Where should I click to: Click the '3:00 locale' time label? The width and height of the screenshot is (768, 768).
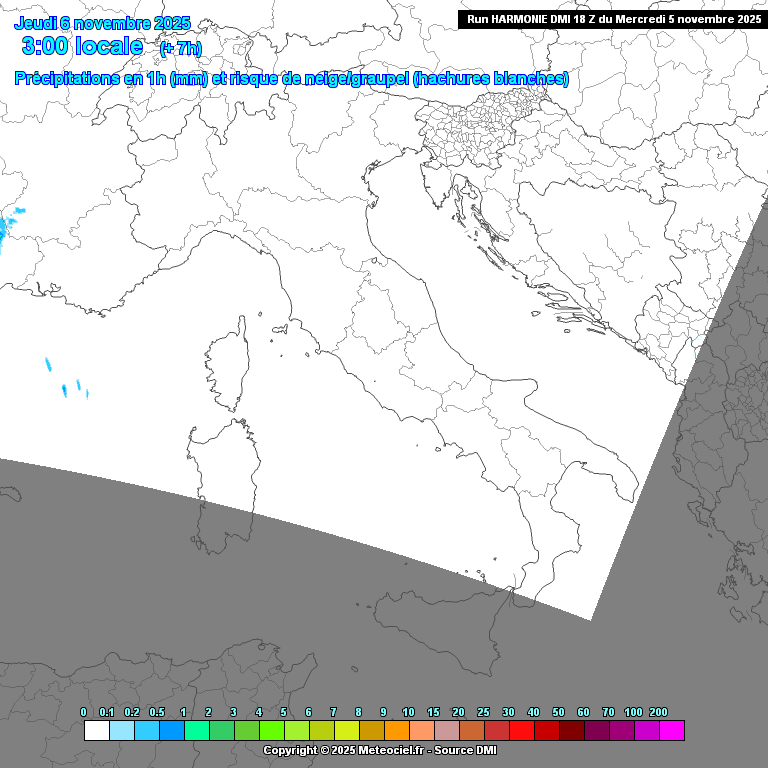tap(82, 46)
